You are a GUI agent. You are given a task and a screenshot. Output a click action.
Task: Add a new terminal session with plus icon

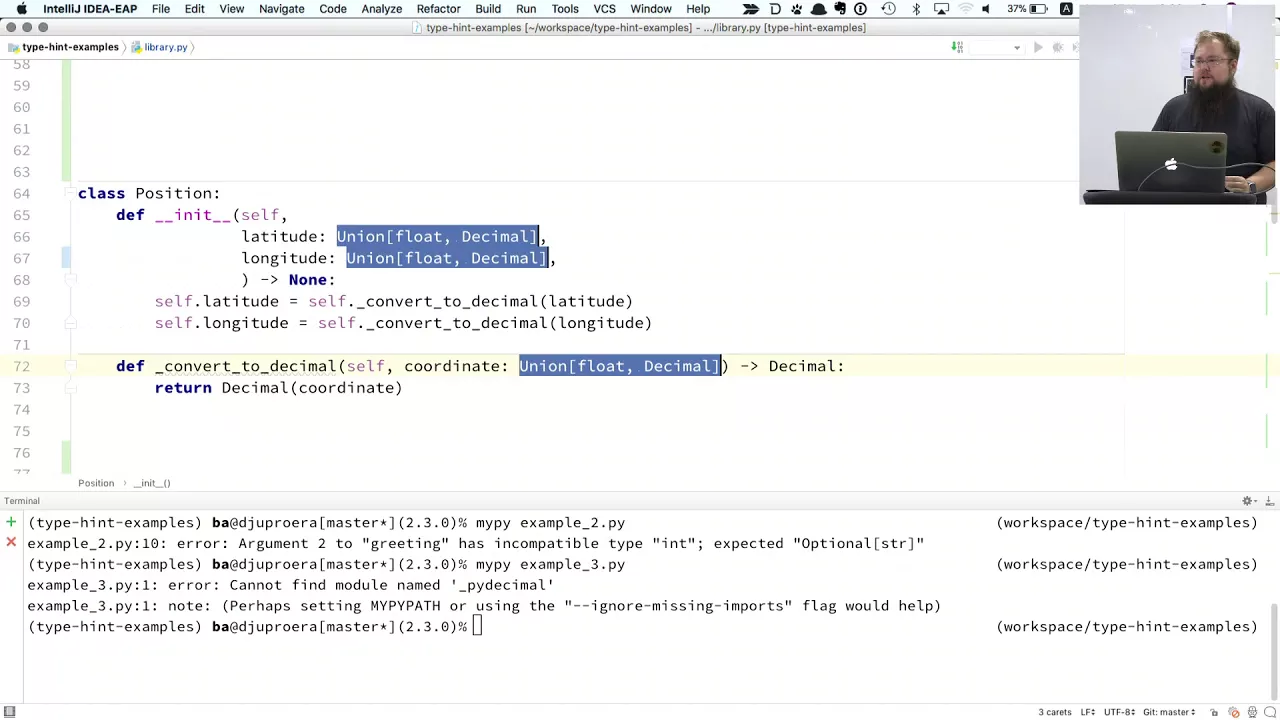11,522
